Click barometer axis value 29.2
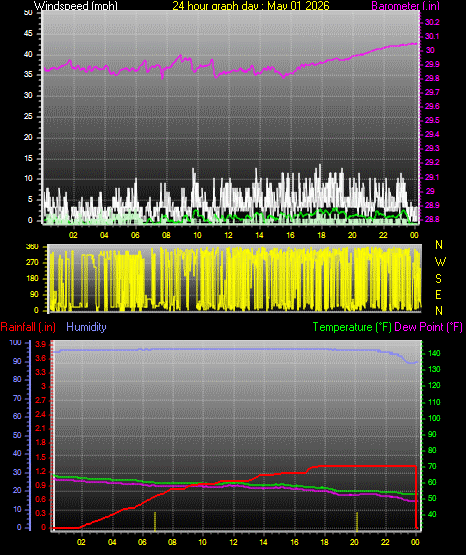This screenshot has width=466, height=555. [432, 162]
